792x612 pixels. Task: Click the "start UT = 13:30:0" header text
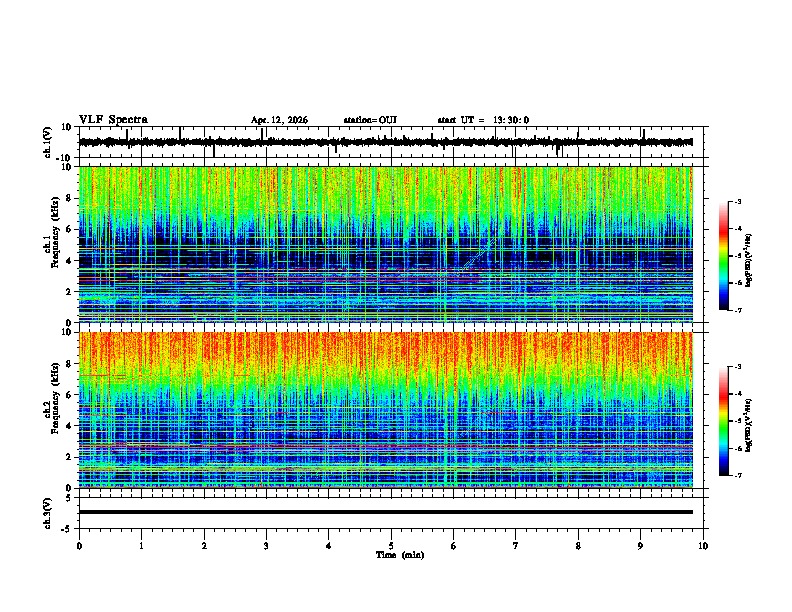tap(483, 120)
